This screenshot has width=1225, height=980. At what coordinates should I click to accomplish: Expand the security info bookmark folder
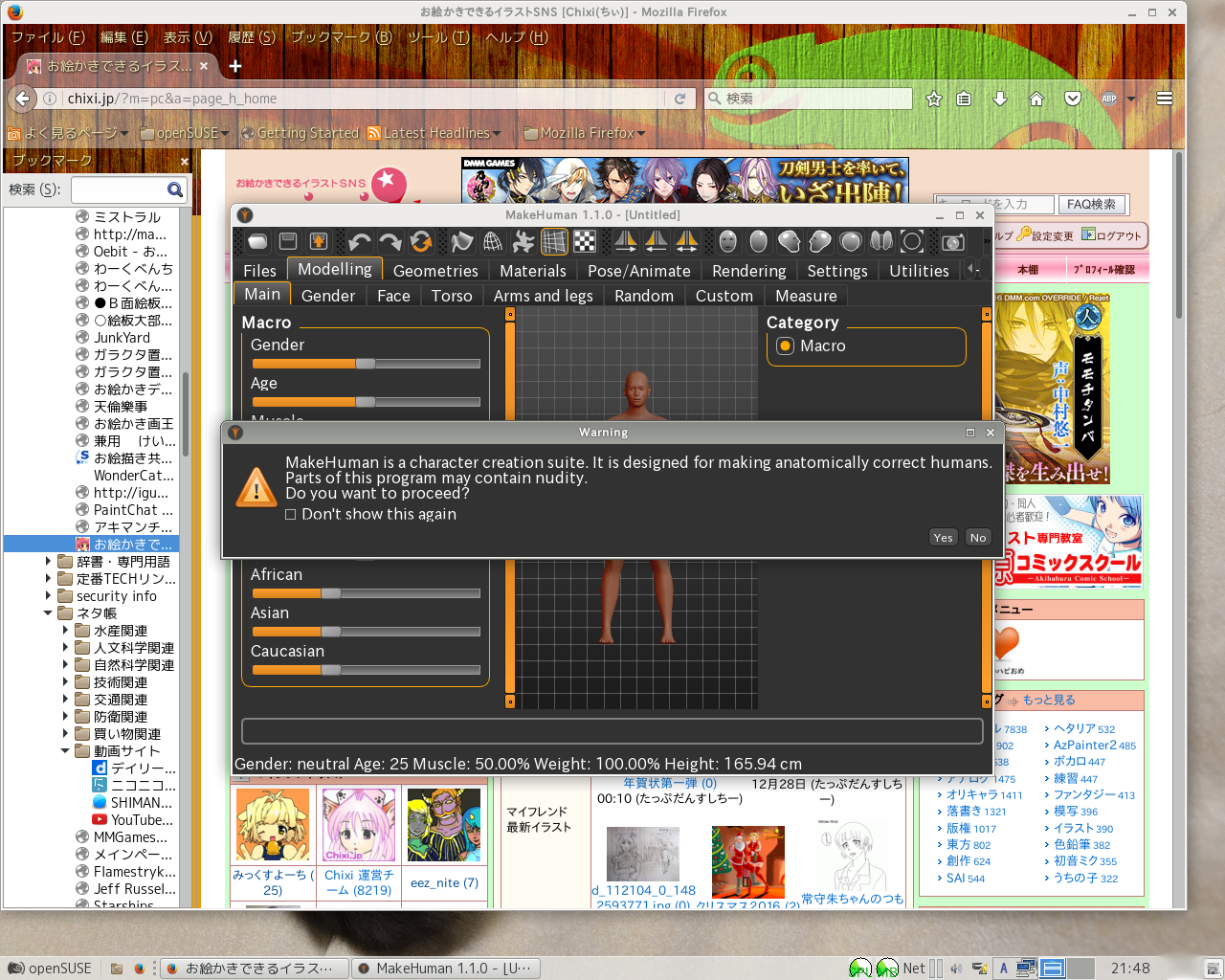coord(49,596)
